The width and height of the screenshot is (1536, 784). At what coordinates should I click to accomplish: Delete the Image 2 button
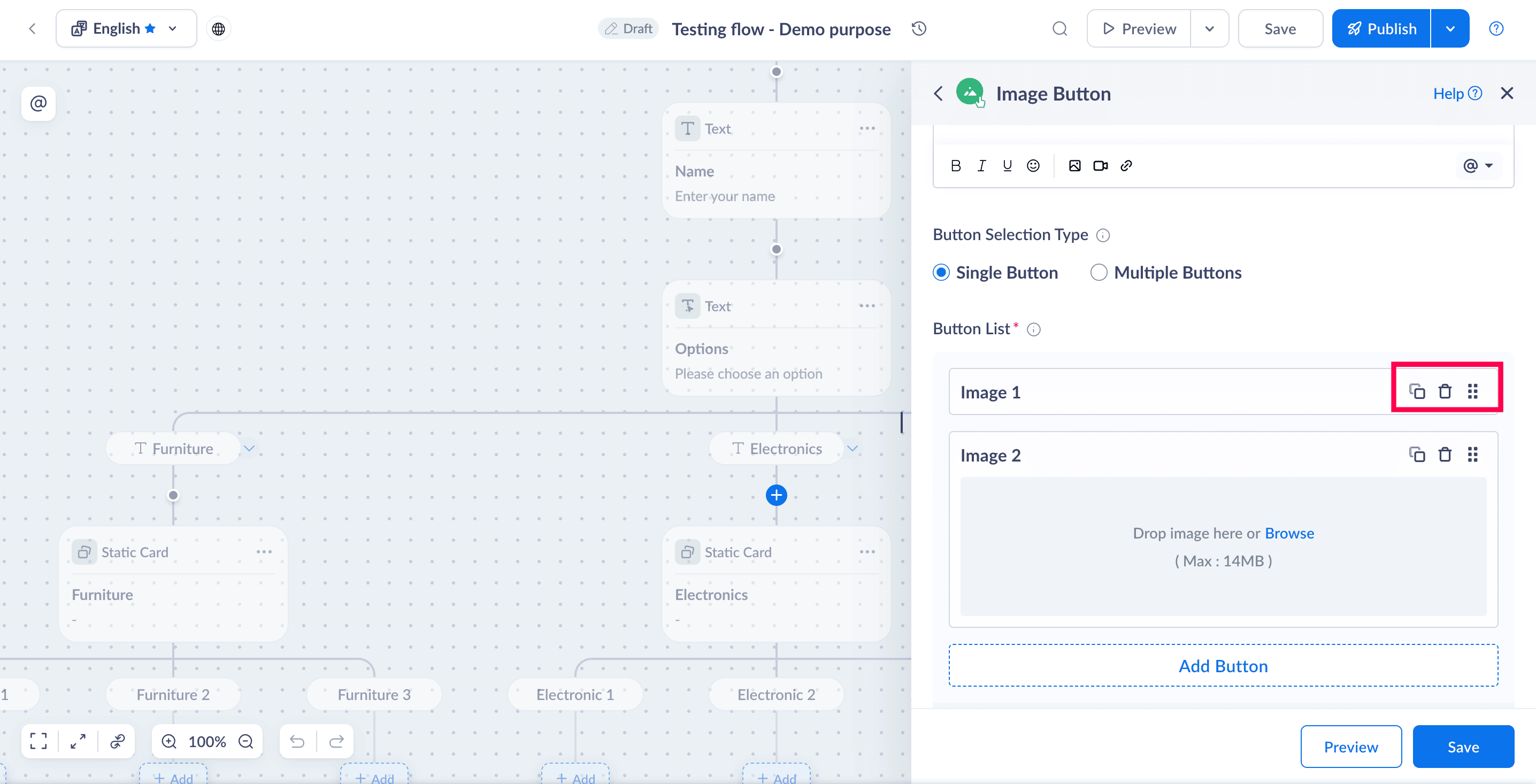[1445, 455]
